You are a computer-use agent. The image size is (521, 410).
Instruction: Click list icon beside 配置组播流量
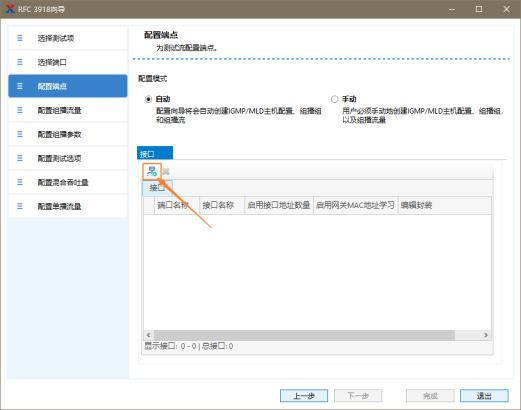point(20,110)
